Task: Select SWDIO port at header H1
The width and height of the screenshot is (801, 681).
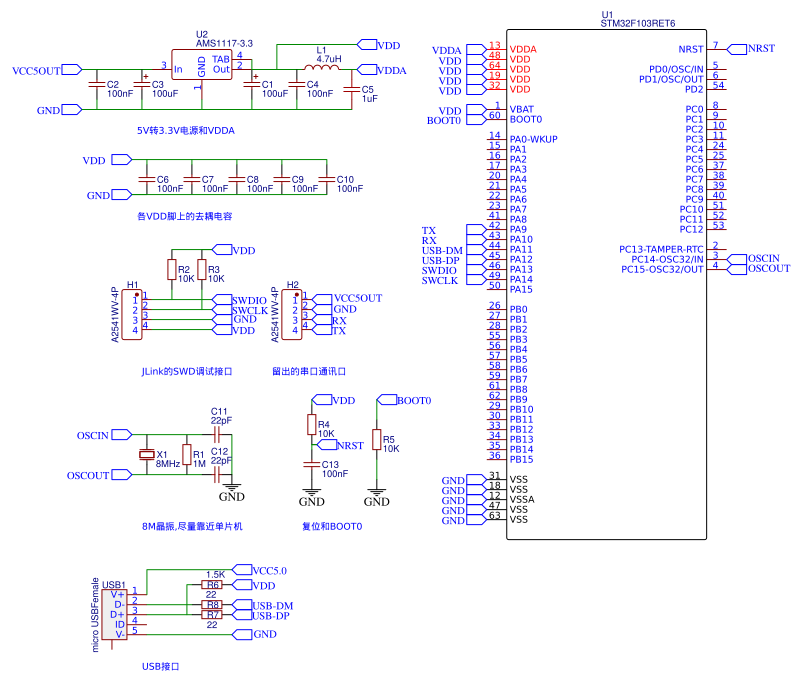Action: pyautogui.click(x=222, y=299)
